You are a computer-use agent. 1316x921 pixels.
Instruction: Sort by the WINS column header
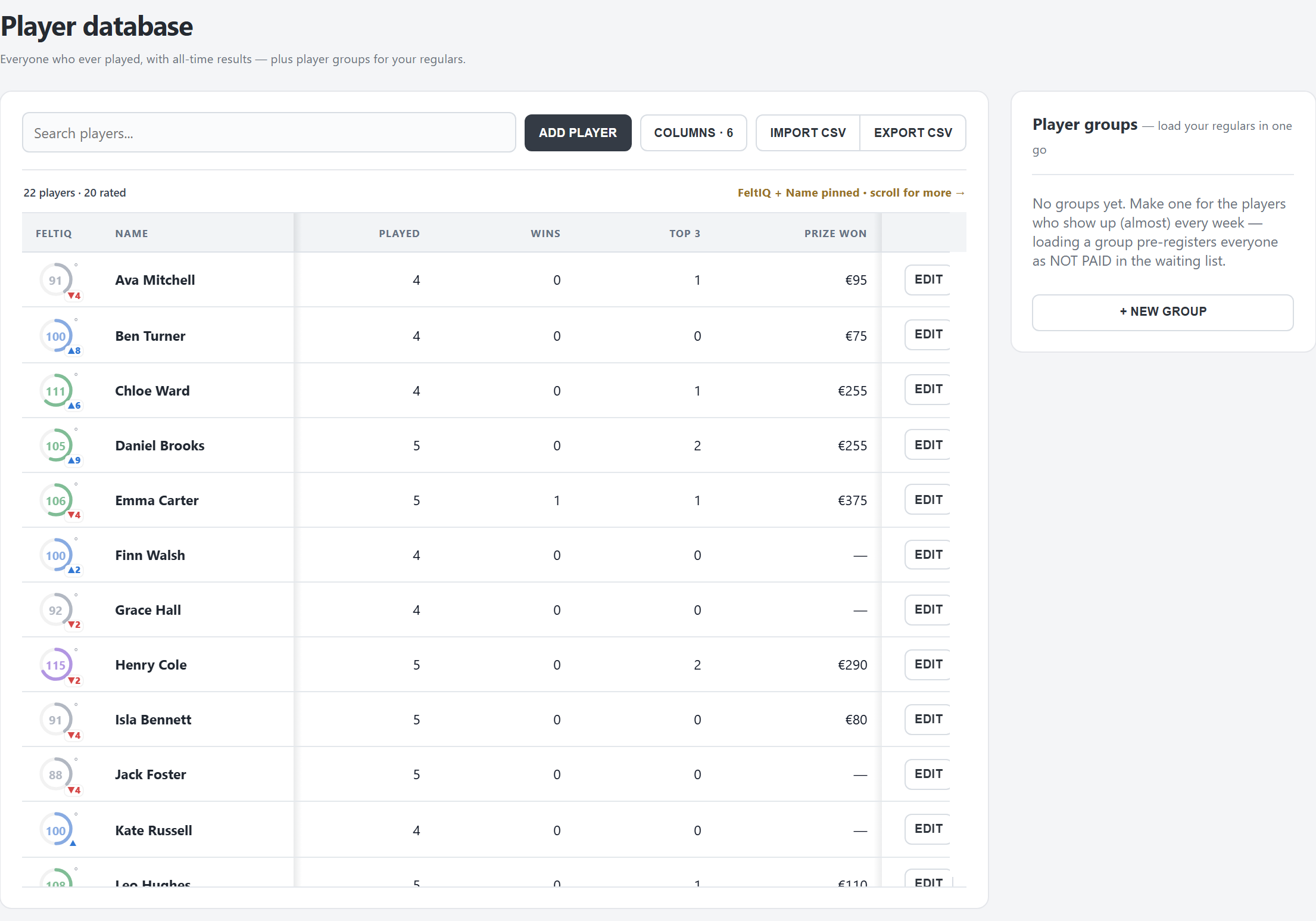click(545, 234)
